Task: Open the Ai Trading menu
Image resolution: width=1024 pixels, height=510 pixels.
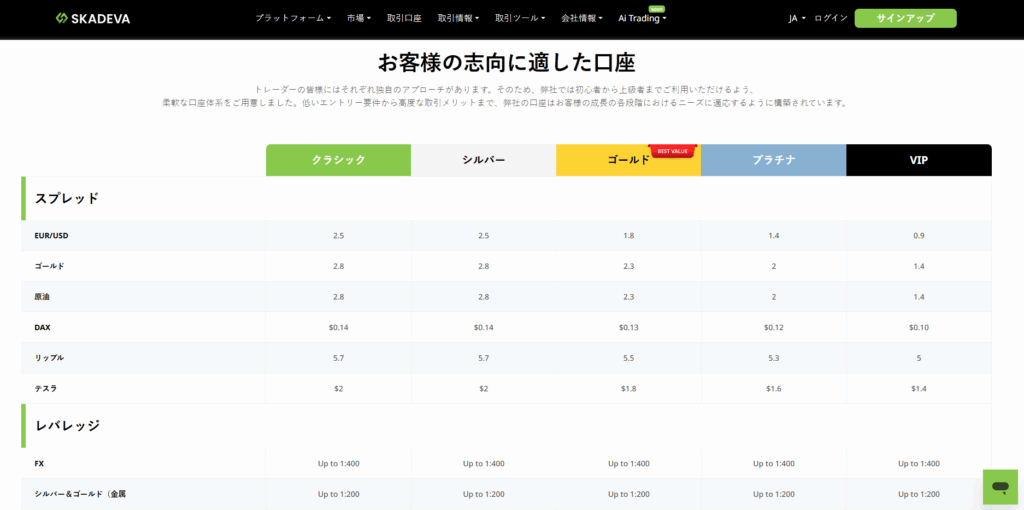Action: coord(641,18)
